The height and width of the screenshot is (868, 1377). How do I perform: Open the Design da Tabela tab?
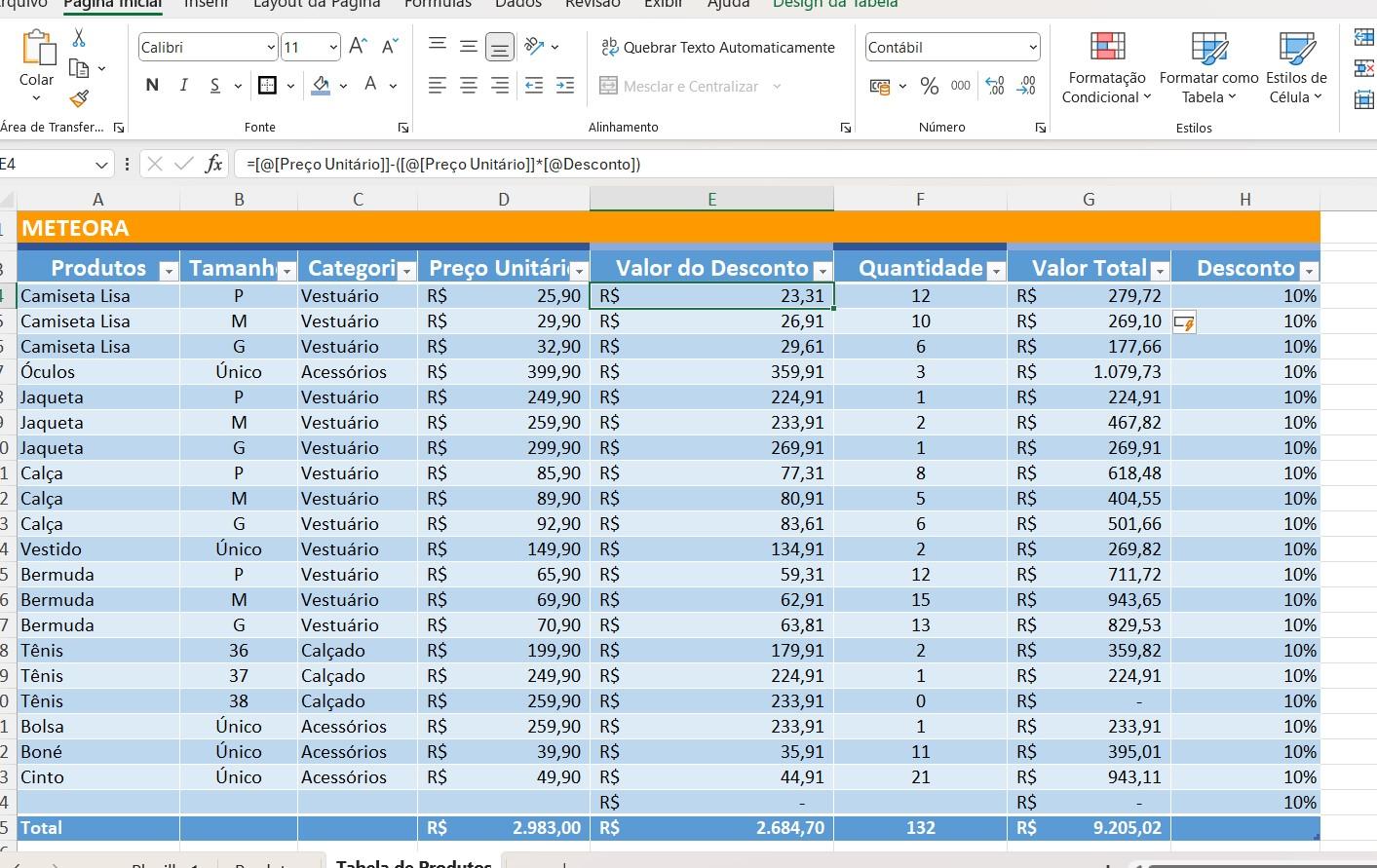[835, 4]
